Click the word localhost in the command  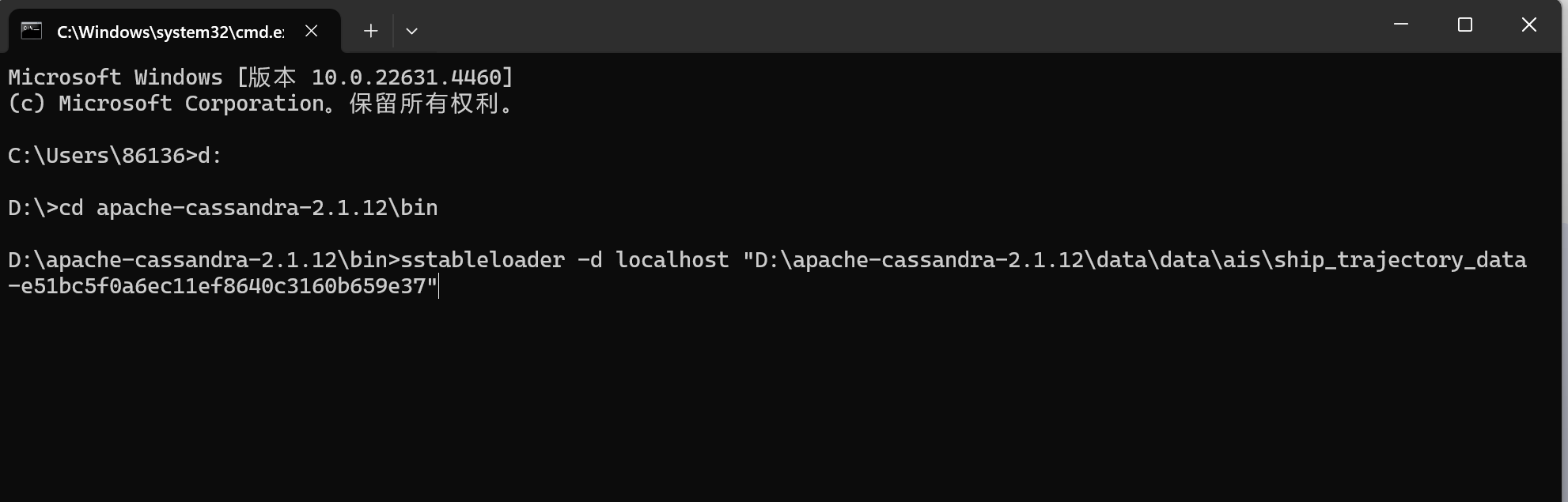pos(672,260)
